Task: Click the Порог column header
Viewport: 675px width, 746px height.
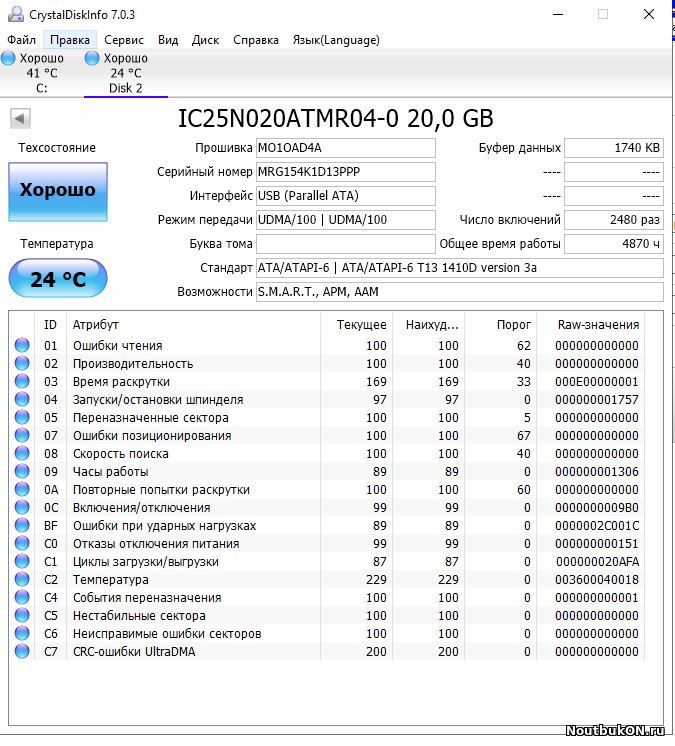Action: [501, 324]
